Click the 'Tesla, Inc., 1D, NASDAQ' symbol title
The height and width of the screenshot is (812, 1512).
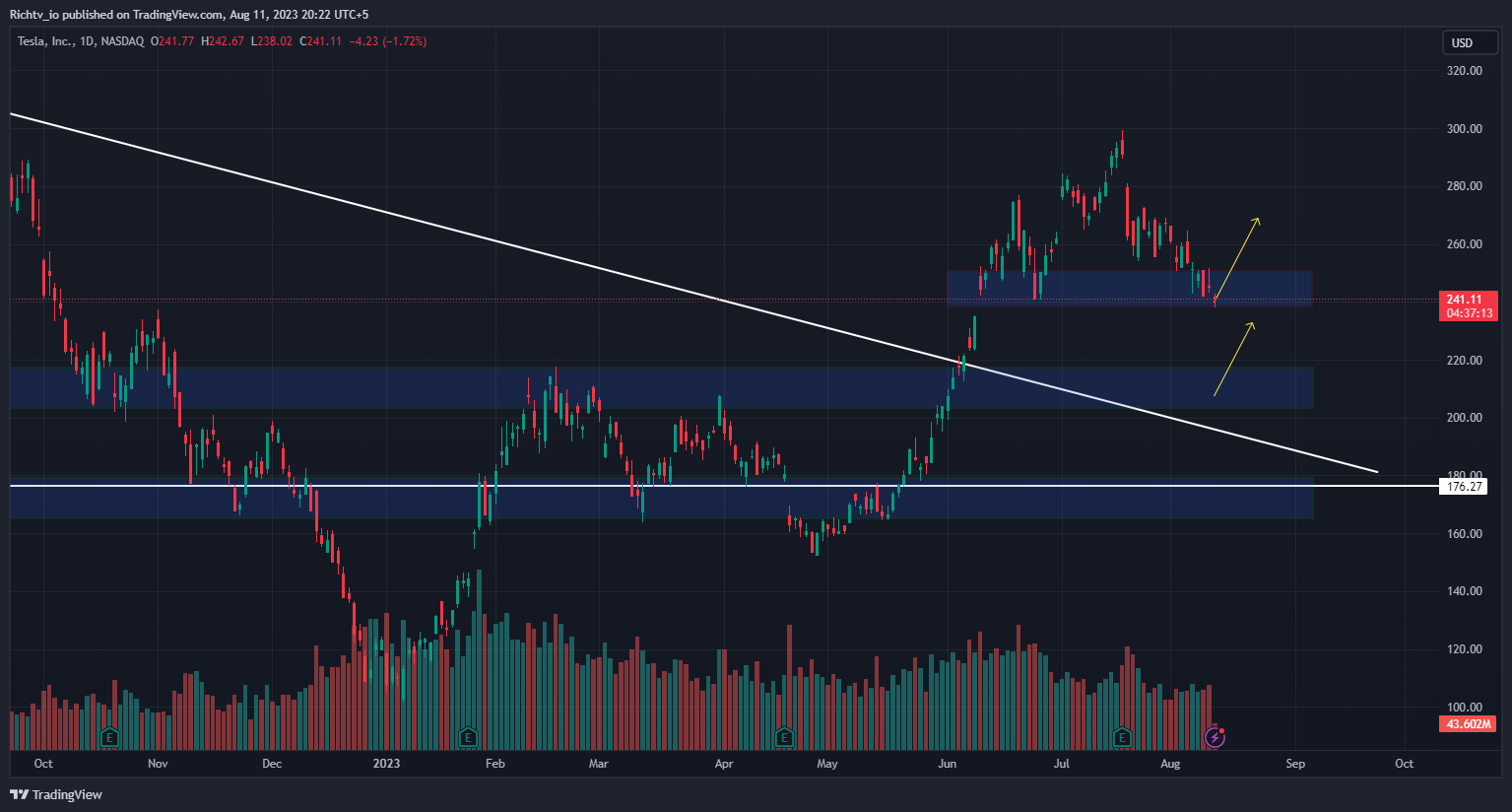tap(81, 41)
